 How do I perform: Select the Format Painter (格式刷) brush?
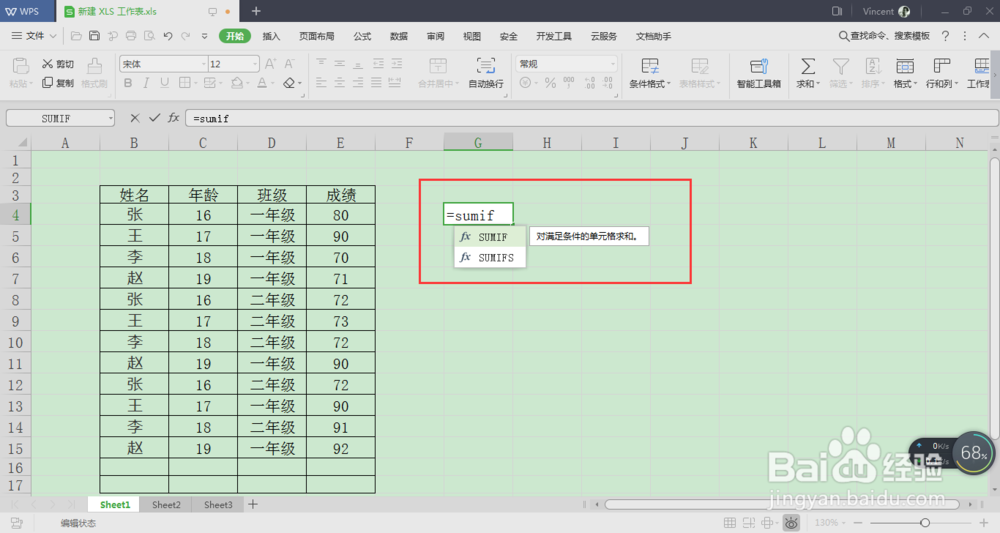click(x=94, y=66)
